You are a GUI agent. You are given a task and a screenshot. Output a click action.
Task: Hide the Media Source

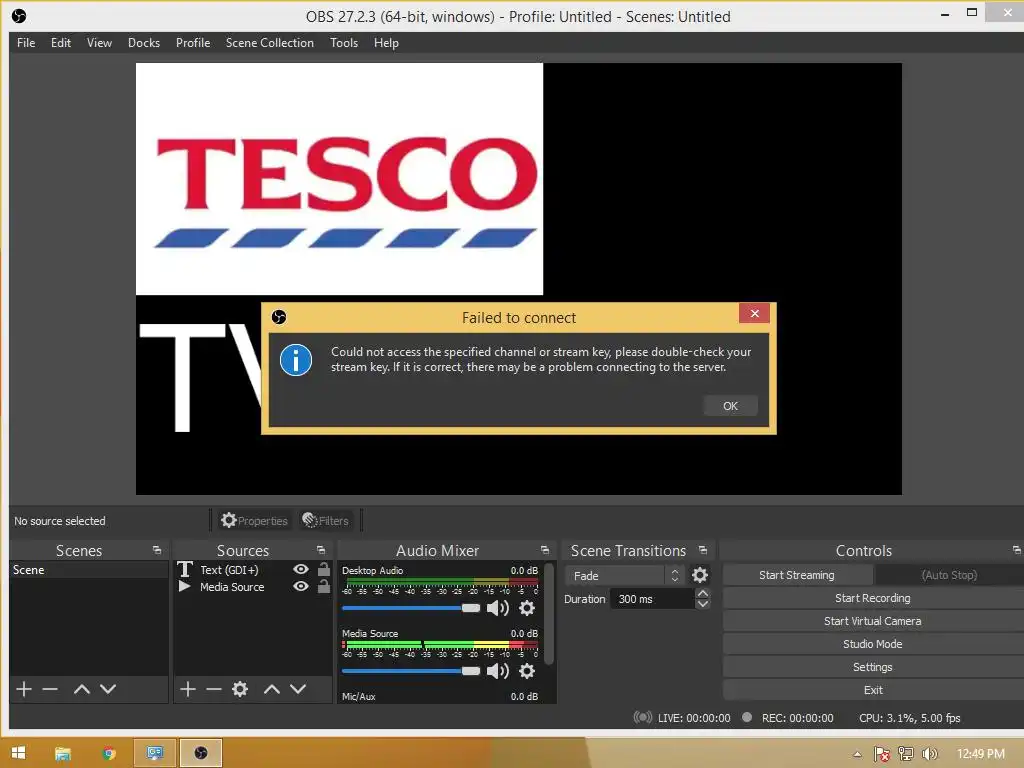tap(300, 586)
